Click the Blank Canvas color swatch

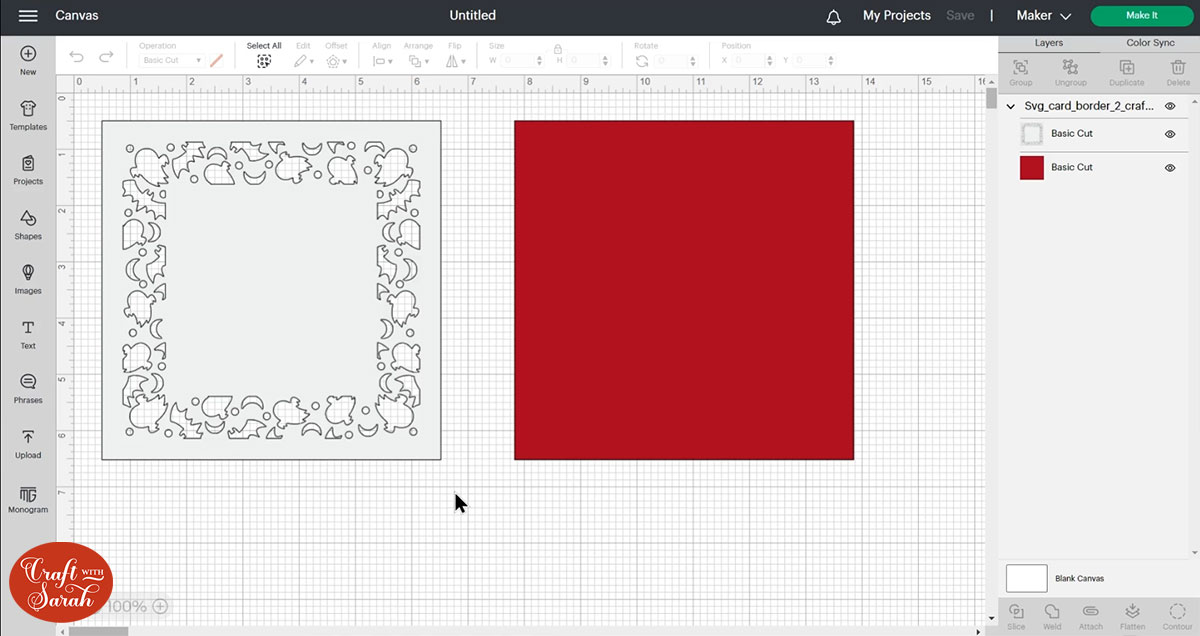tap(1026, 578)
